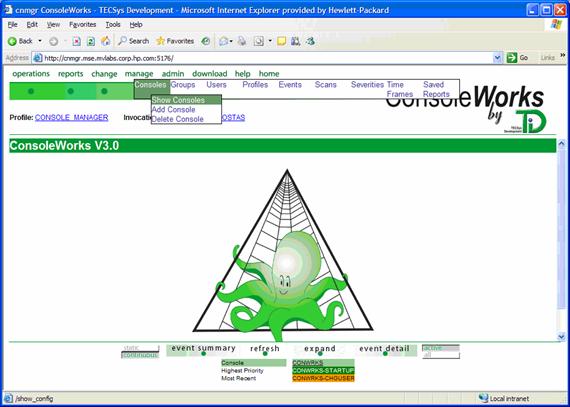570x407 pixels.
Task: Select the Users submenu item
Action: point(216,85)
